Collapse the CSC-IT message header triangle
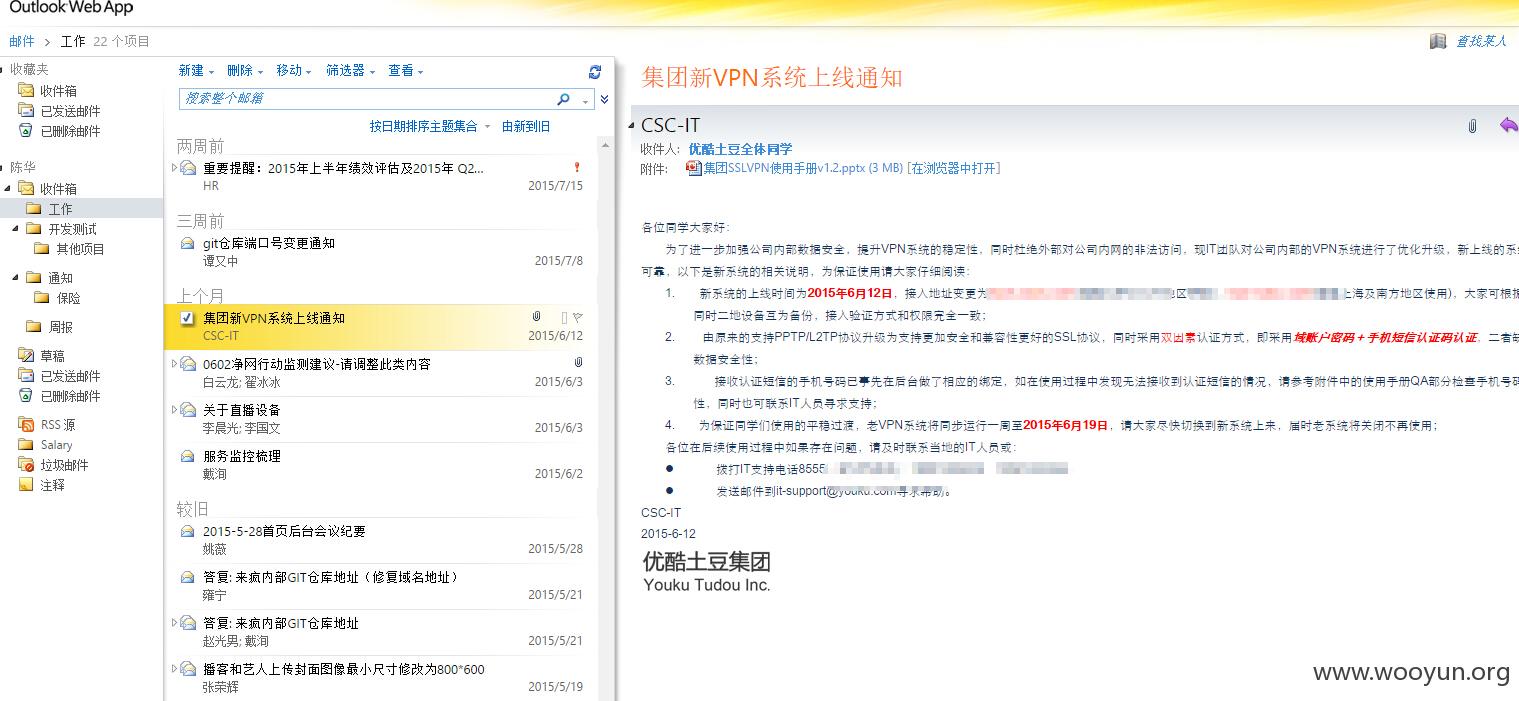Viewport: 1519px width, 701px height. [x=632, y=126]
